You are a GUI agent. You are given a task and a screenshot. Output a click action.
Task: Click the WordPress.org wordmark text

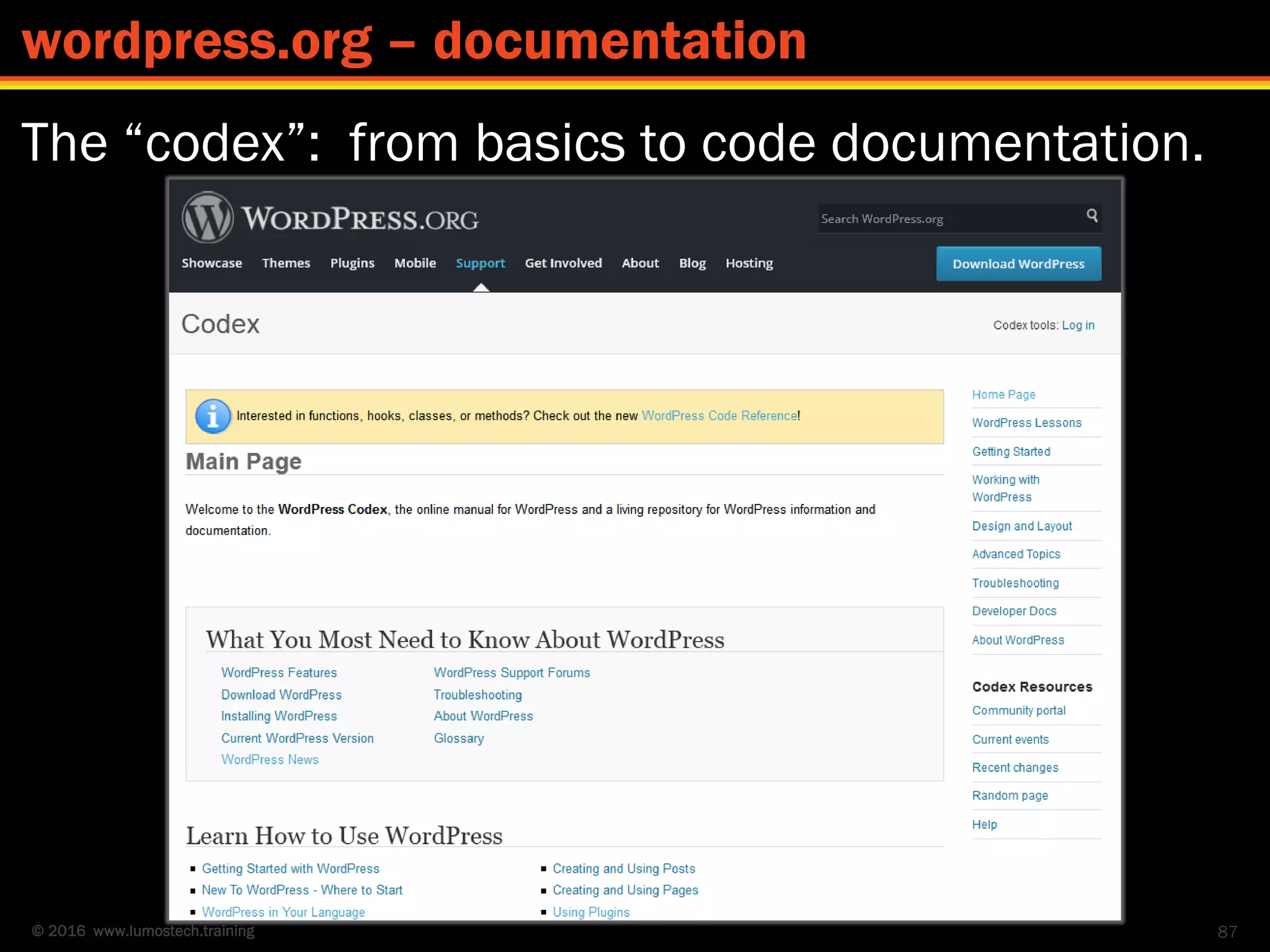pos(360,219)
